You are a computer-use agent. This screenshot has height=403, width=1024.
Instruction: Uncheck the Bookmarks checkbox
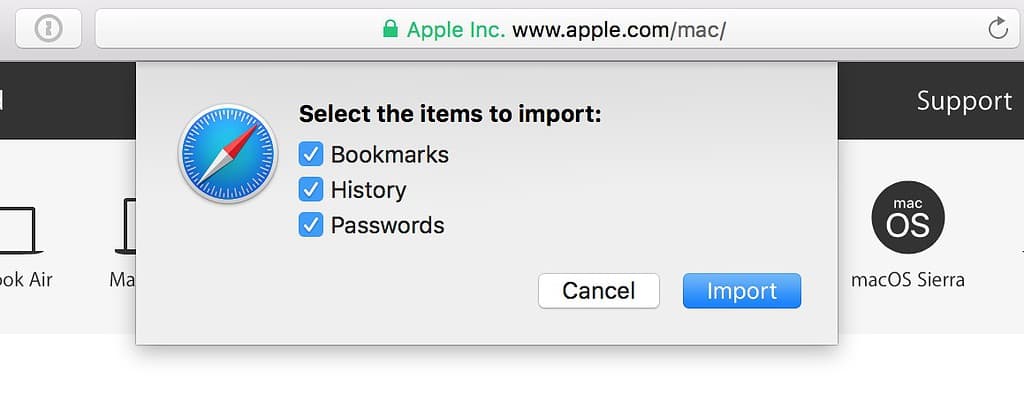tap(311, 155)
